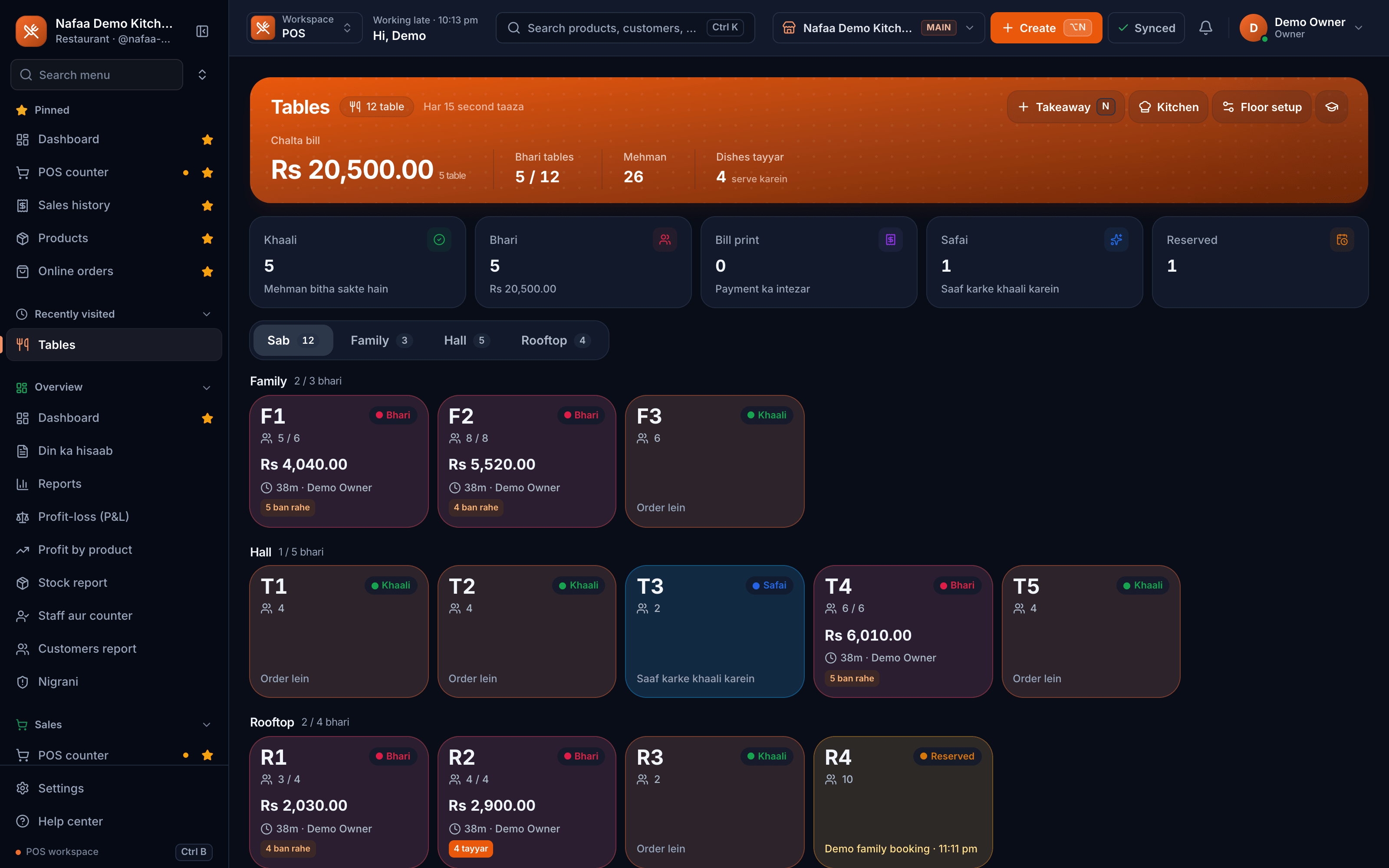Click the Nafaa logo in sidebar header
This screenshot has width=1389, height=868.
click(x=31, y=31)
